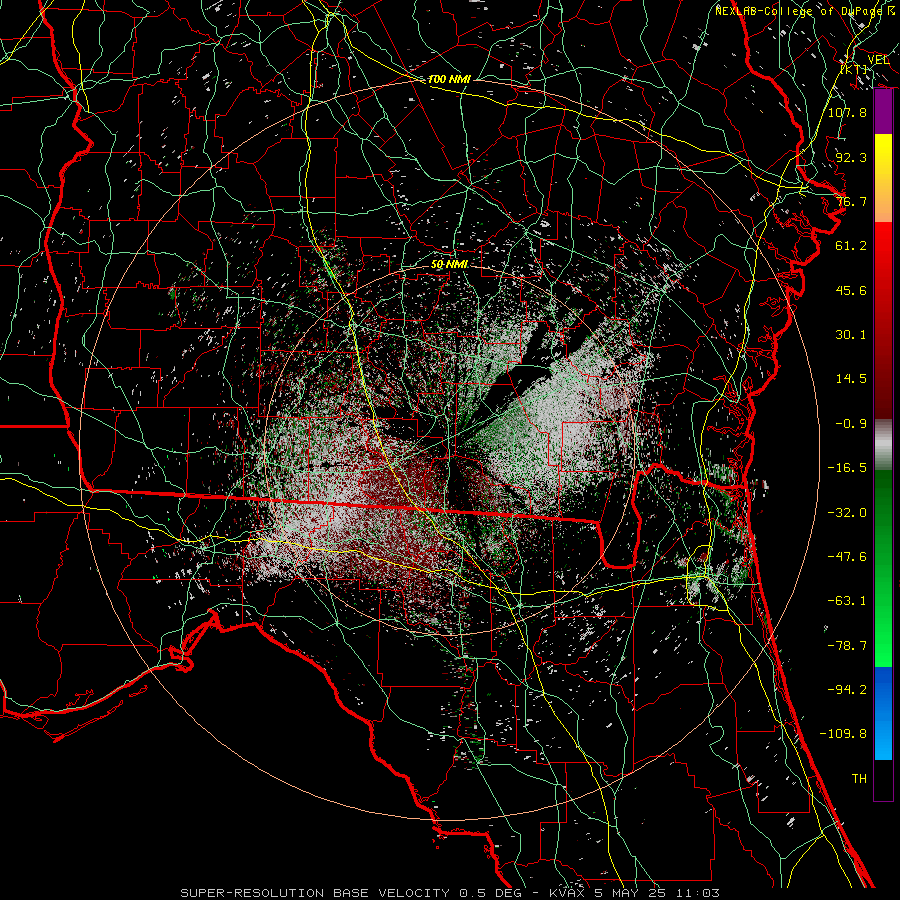This screenshot has height=900, width=900.
Task: Click the TH legend label
Action: pyautogui.click(x=859, y=779)
